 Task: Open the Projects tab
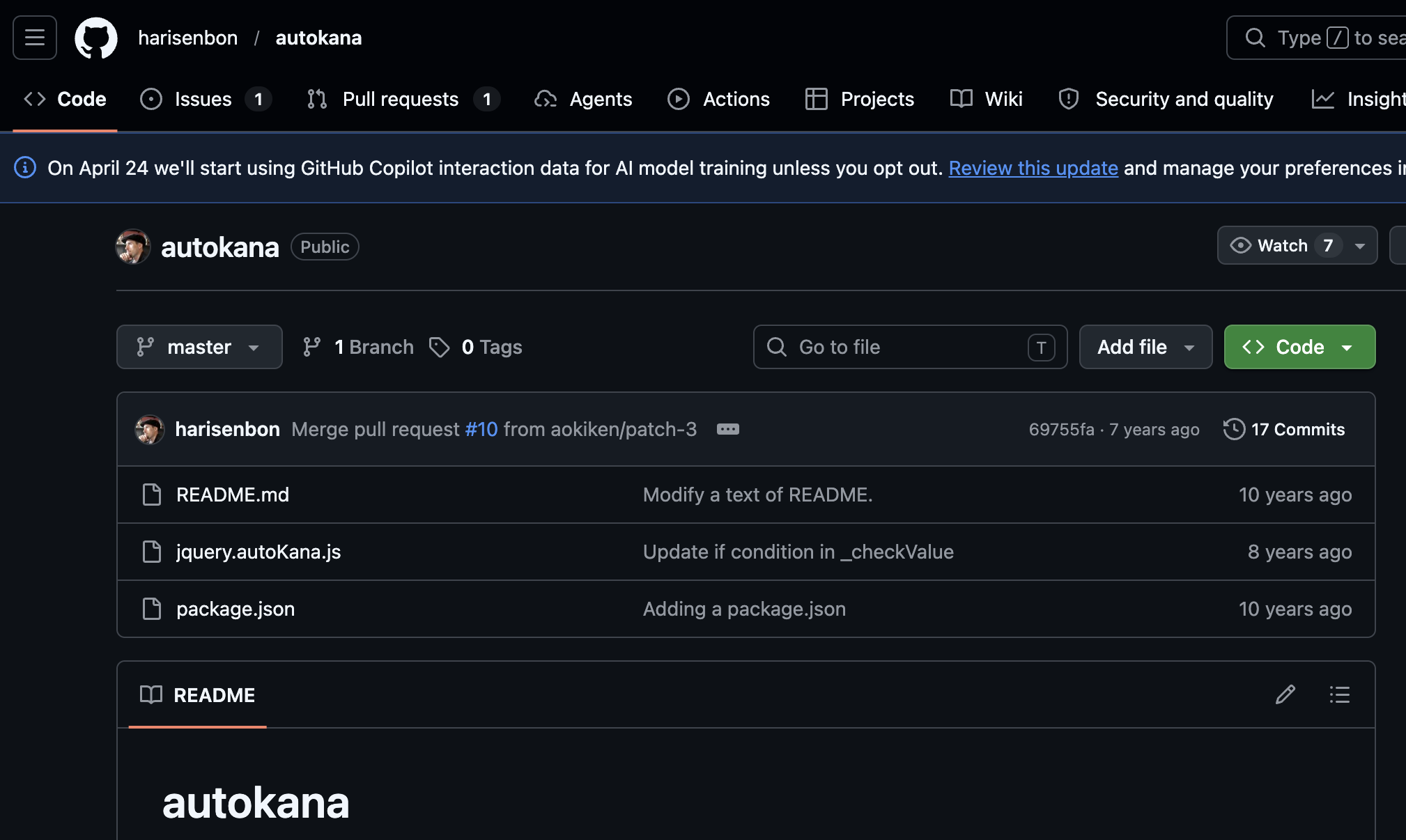pyautogui.click(x=859, y=99)
